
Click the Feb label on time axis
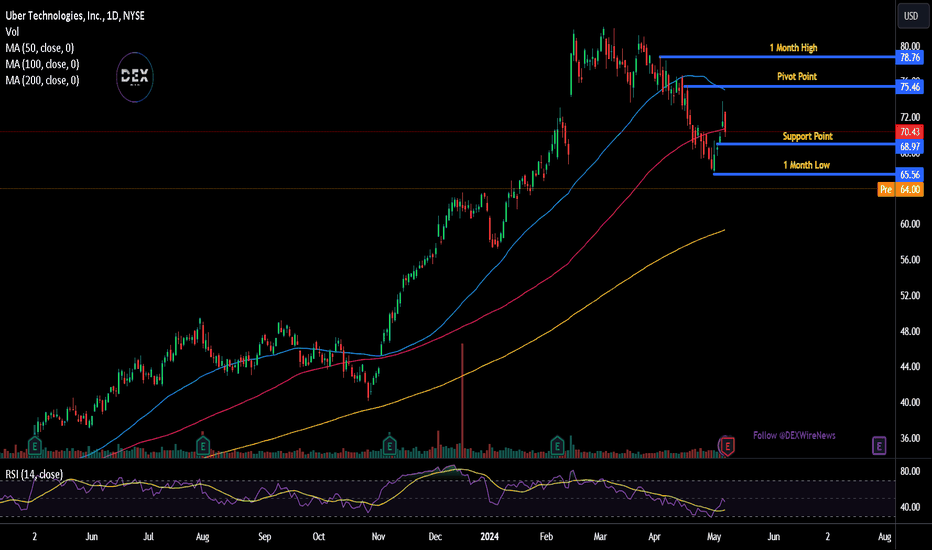(546, 536)
